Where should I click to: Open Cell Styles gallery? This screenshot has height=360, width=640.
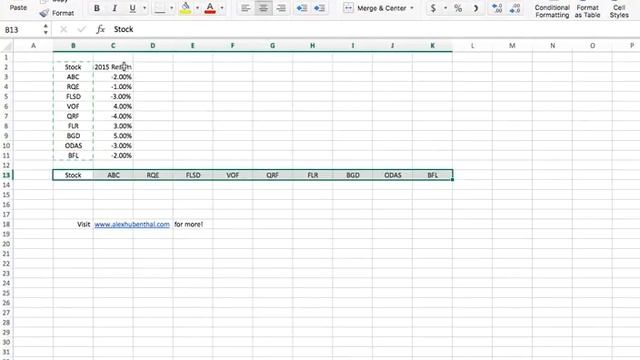tap(619, 11)
